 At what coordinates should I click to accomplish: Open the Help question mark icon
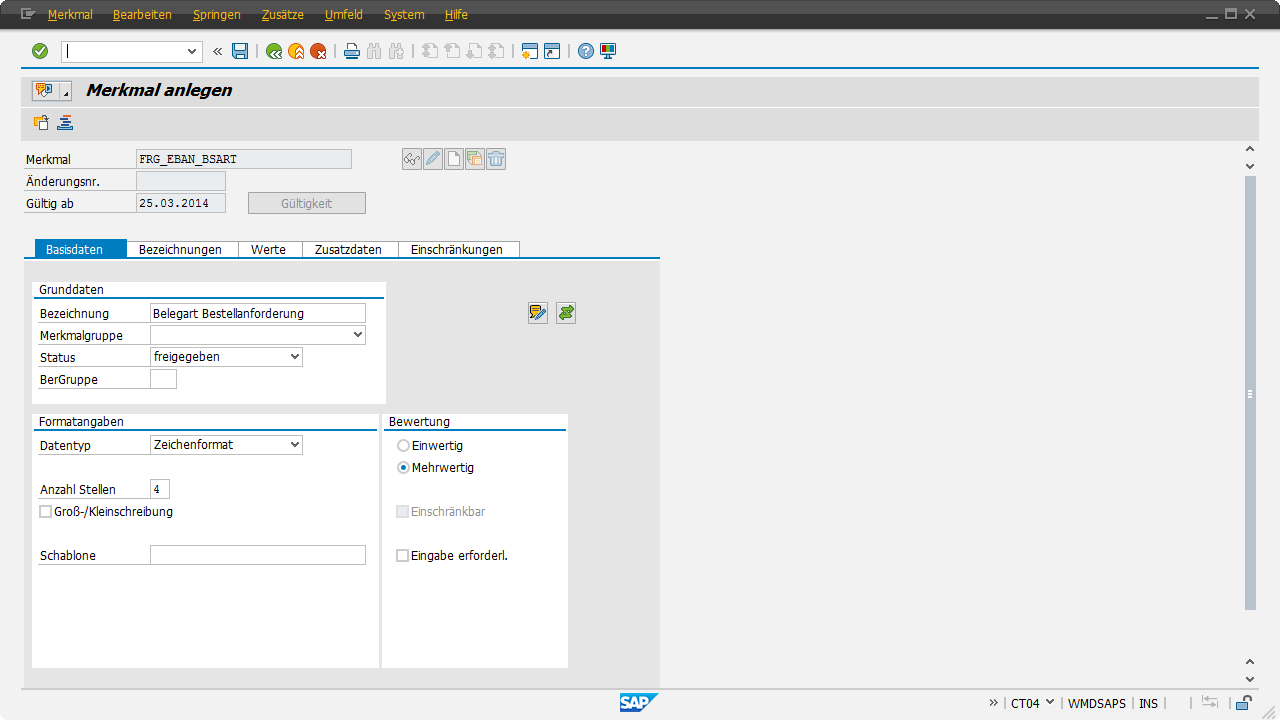point(586,51)
